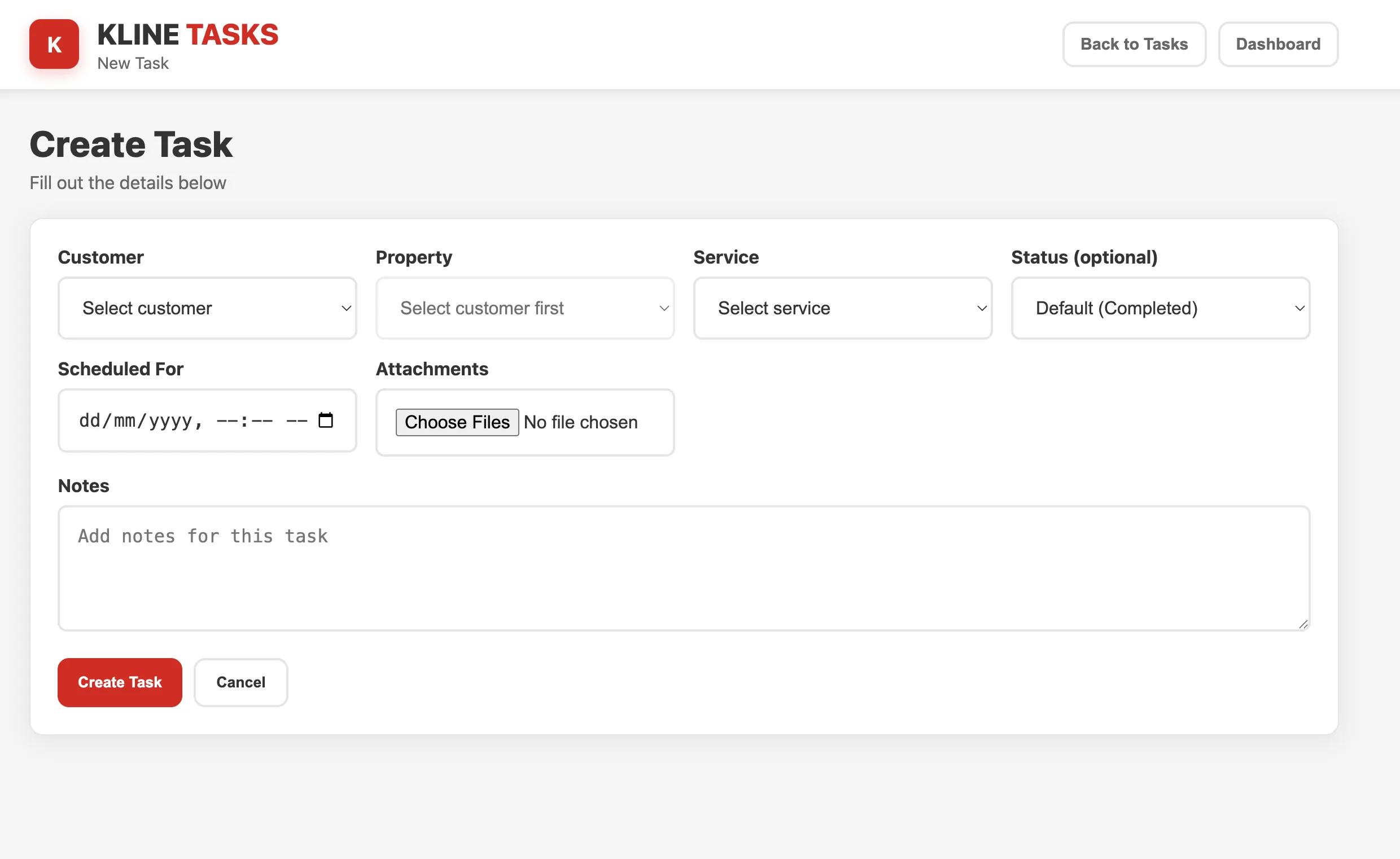
Task: Click the Scheduled For date field
Action: pos(170,420)
